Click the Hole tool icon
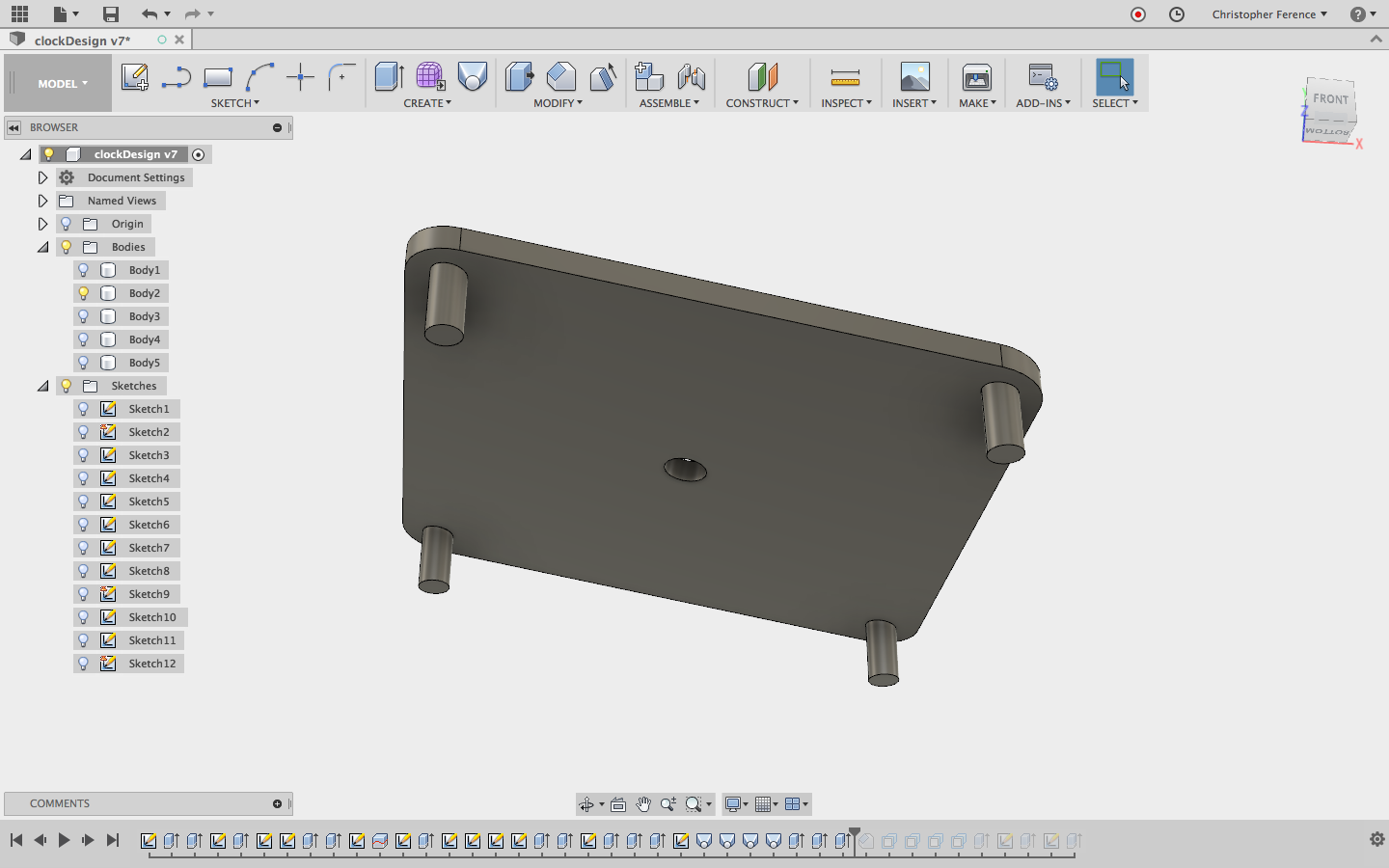This screenshot has width=1389, height=868. (x=473, y=76)
